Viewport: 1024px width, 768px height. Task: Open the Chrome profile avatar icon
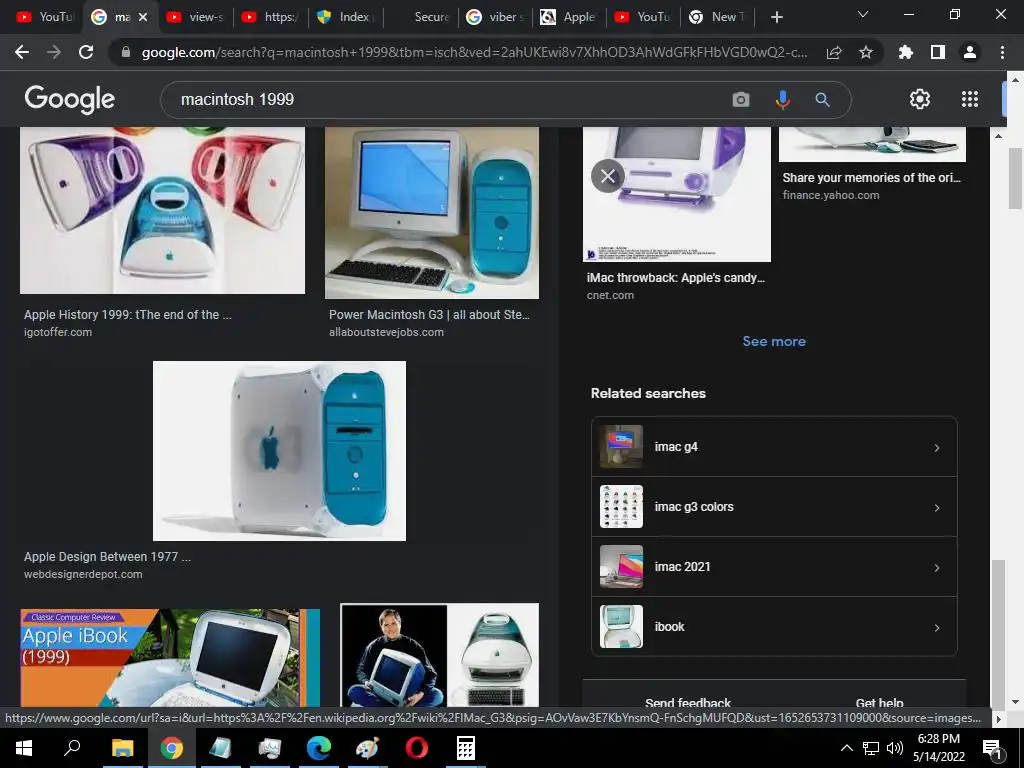pyautogui.click(x=970, y=52)
